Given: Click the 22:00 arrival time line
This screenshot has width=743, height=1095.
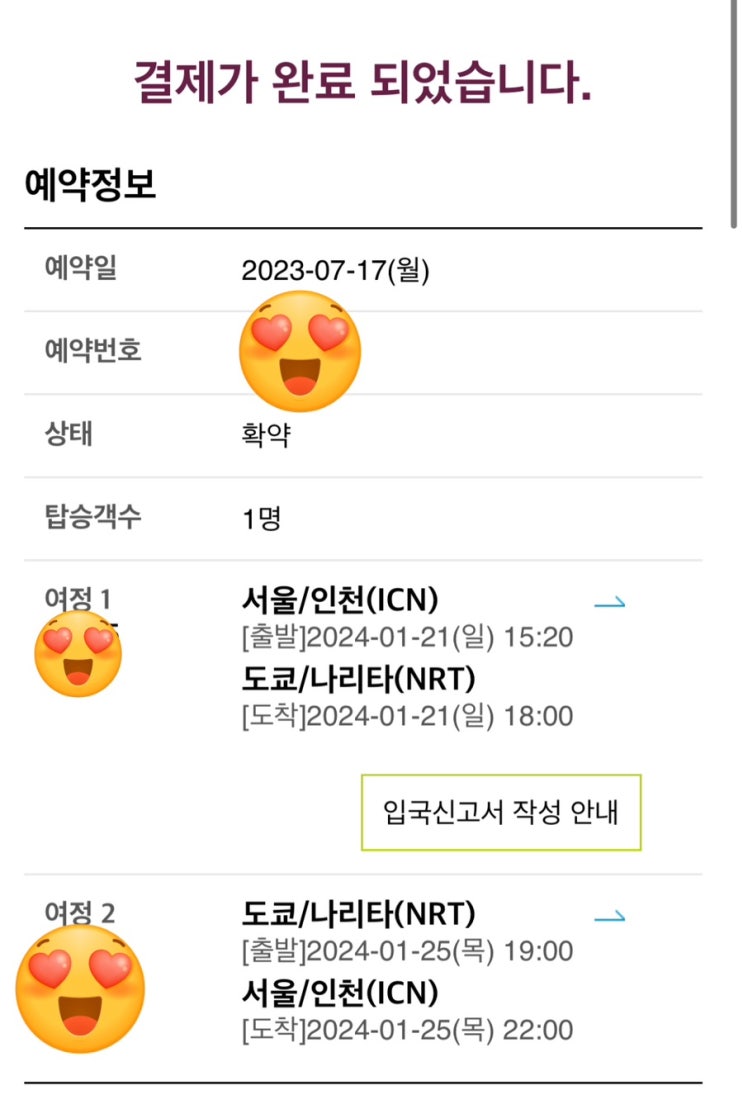Looking at the screenshot, I should pyautogui.click(x=408, y=1030).
